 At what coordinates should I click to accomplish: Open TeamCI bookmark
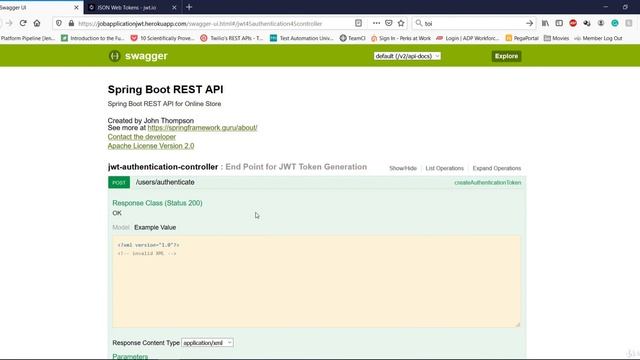(353, 38)
